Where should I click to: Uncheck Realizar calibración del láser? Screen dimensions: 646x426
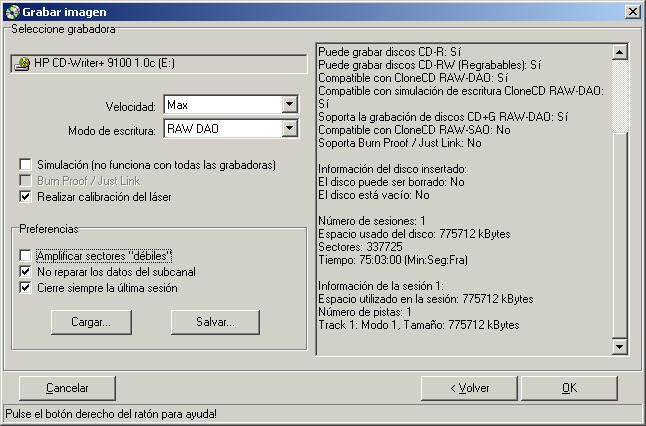coord(26,197)
